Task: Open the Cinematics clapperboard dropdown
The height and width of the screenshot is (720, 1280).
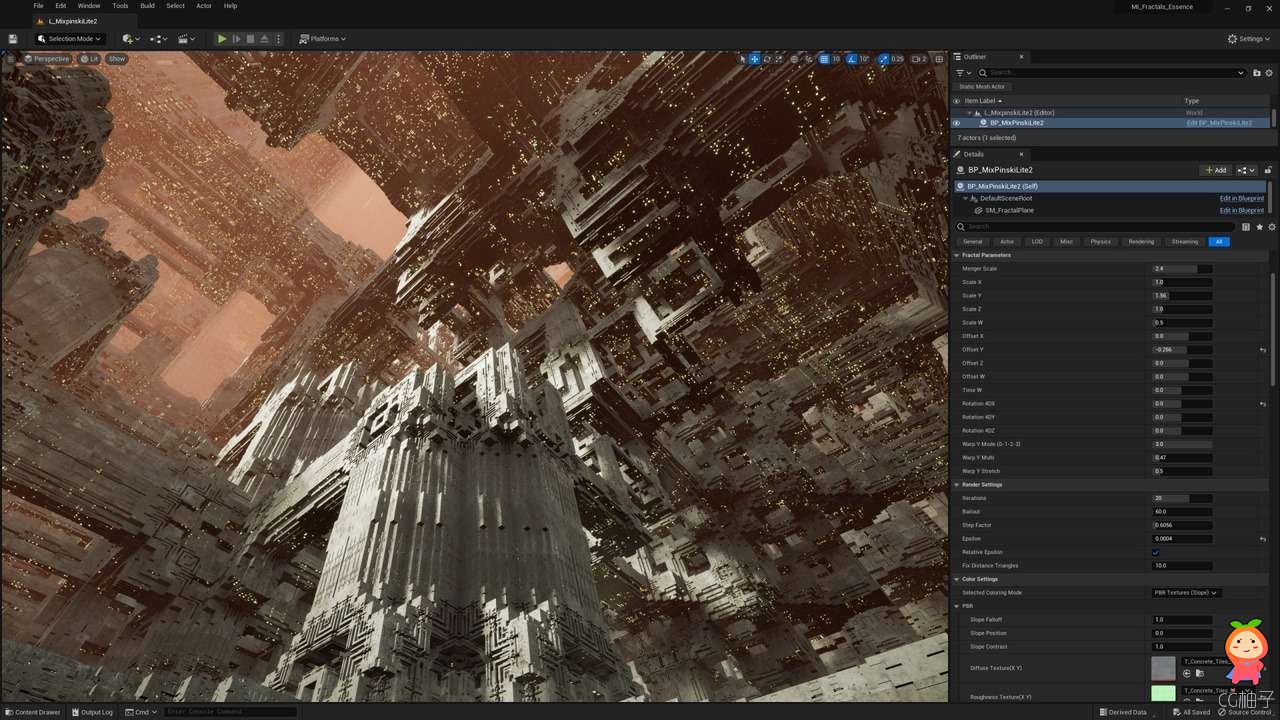Action: point(187,39)
